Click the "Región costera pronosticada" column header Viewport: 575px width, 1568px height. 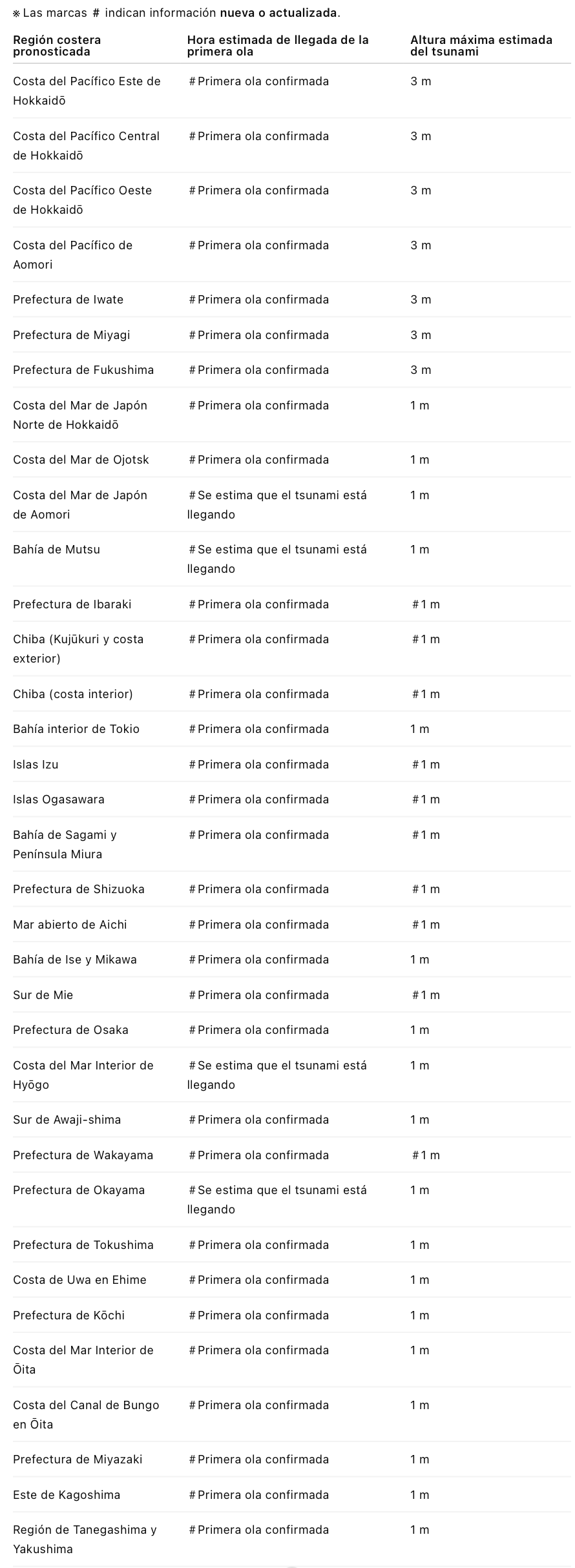[57, 46]
